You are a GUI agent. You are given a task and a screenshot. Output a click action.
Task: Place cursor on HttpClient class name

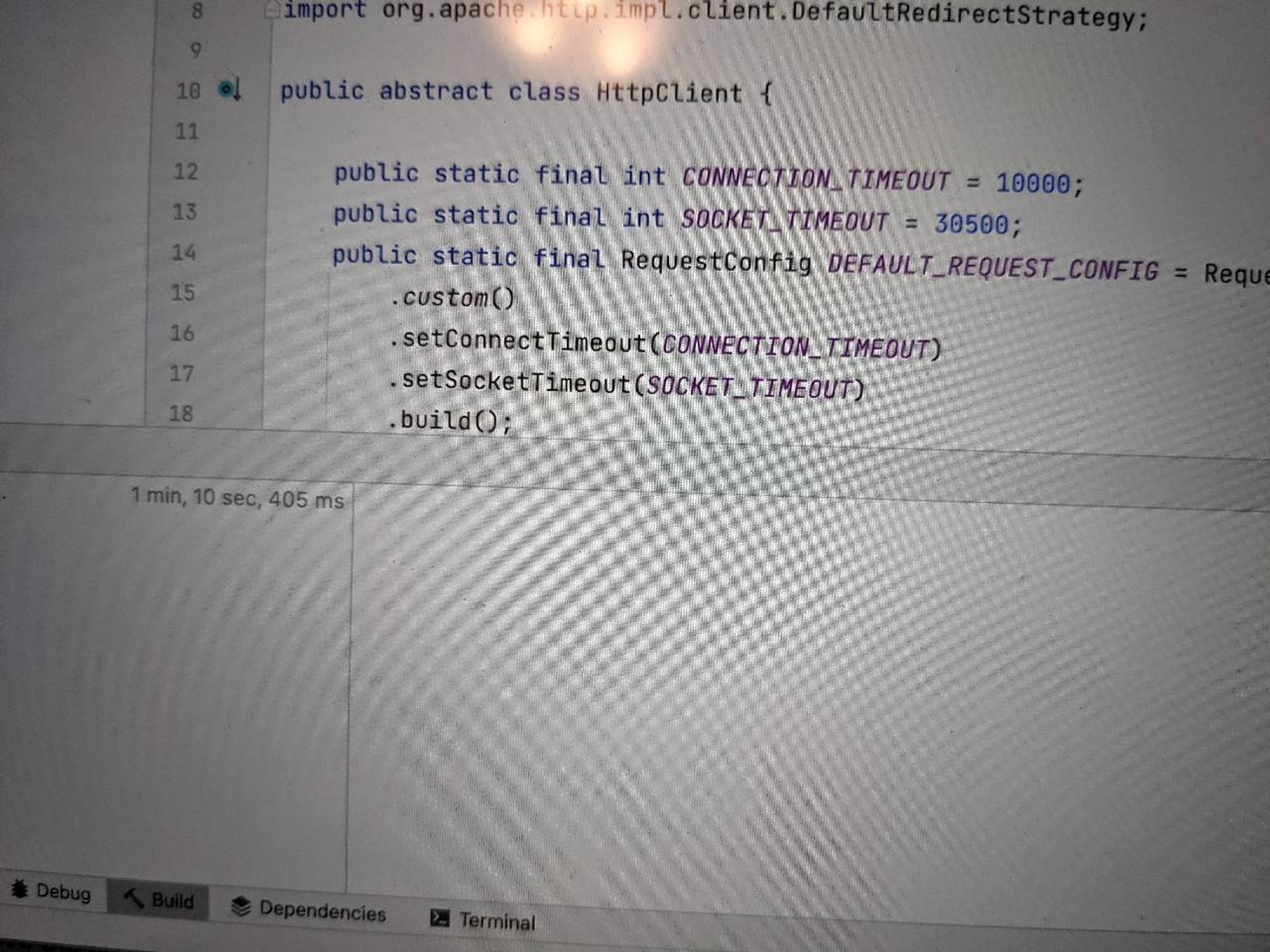[669, 94]
